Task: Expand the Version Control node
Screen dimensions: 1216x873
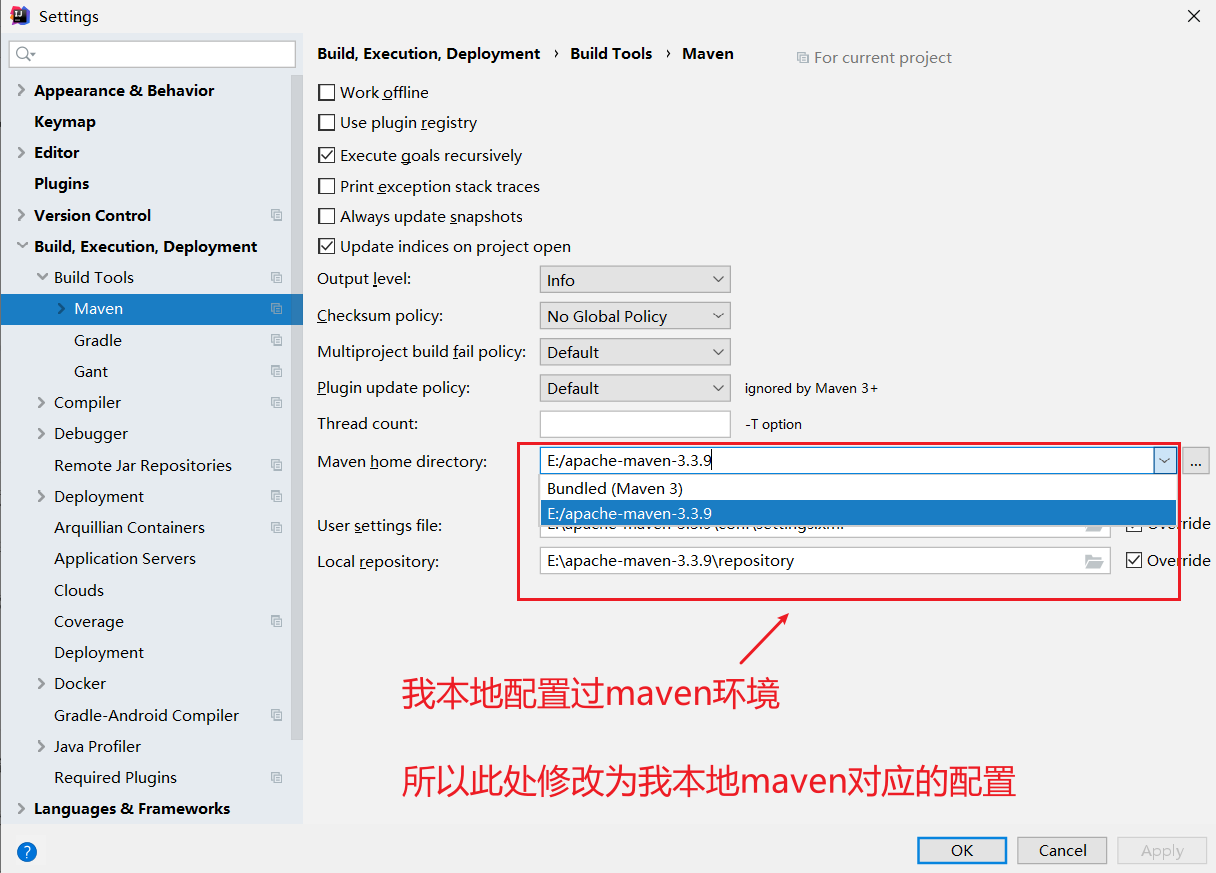Action: 22,215
